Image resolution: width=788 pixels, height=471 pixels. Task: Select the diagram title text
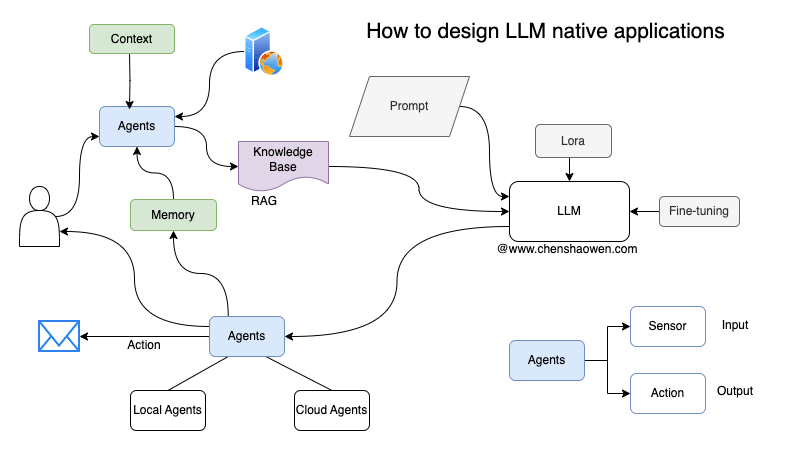click(x=545, y=31)
